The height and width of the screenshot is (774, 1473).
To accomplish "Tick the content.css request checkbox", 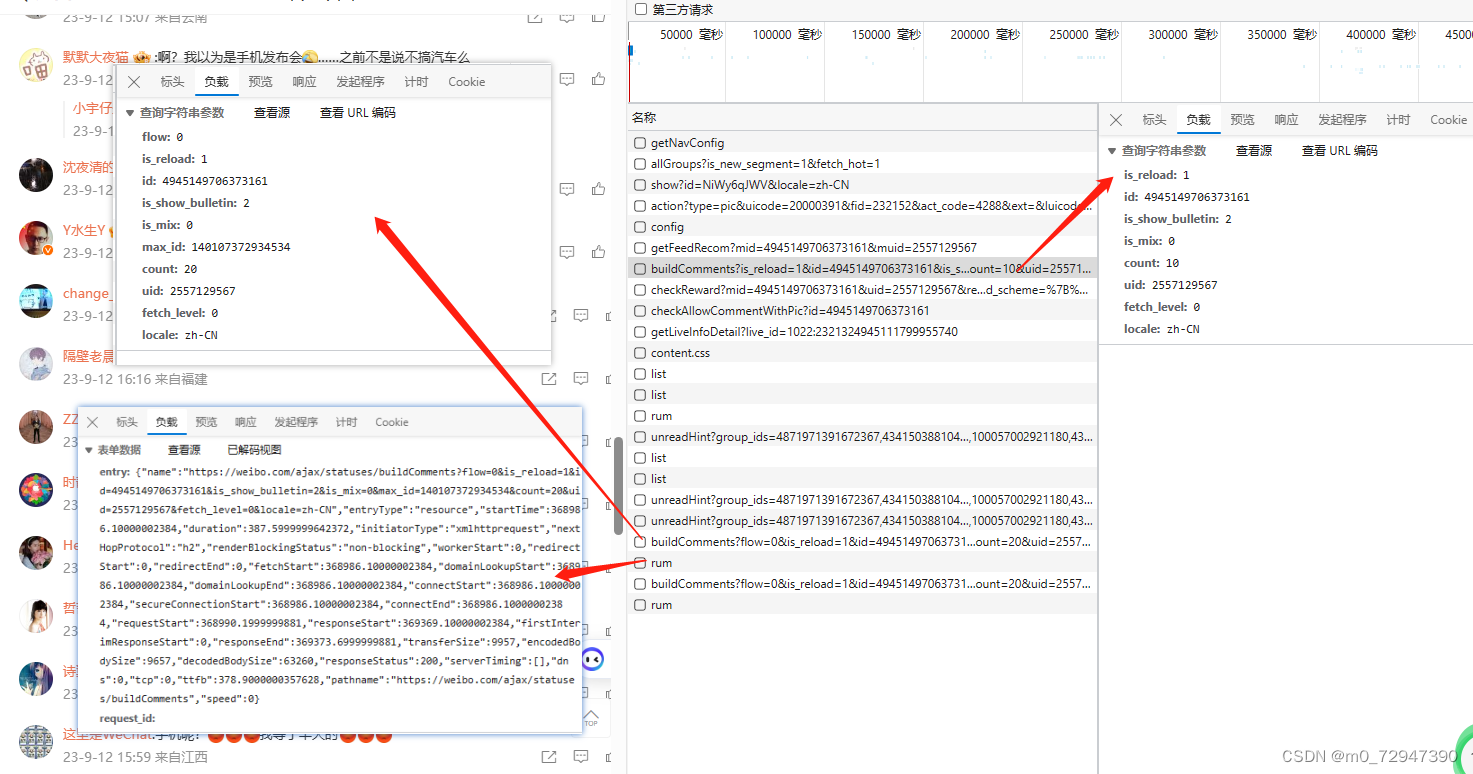I will [x=640, y=353].
